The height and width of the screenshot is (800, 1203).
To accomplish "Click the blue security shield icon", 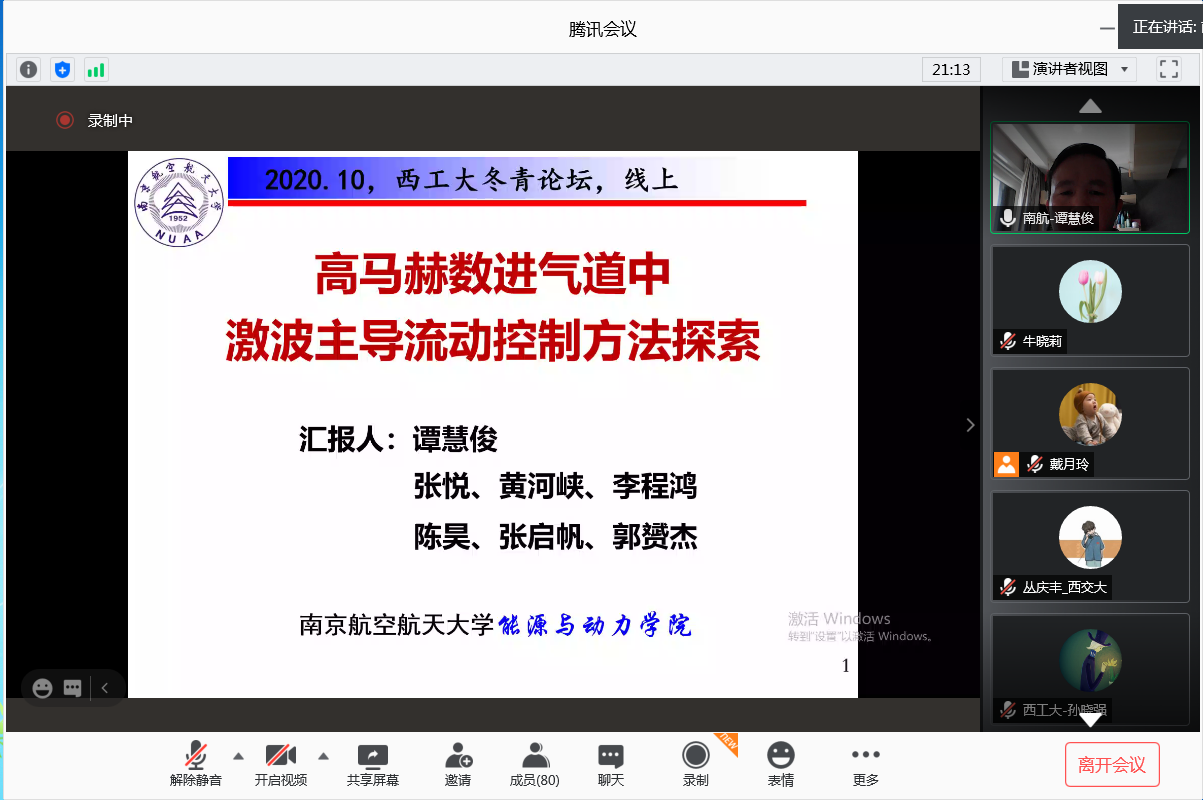I will click(63, 69).
